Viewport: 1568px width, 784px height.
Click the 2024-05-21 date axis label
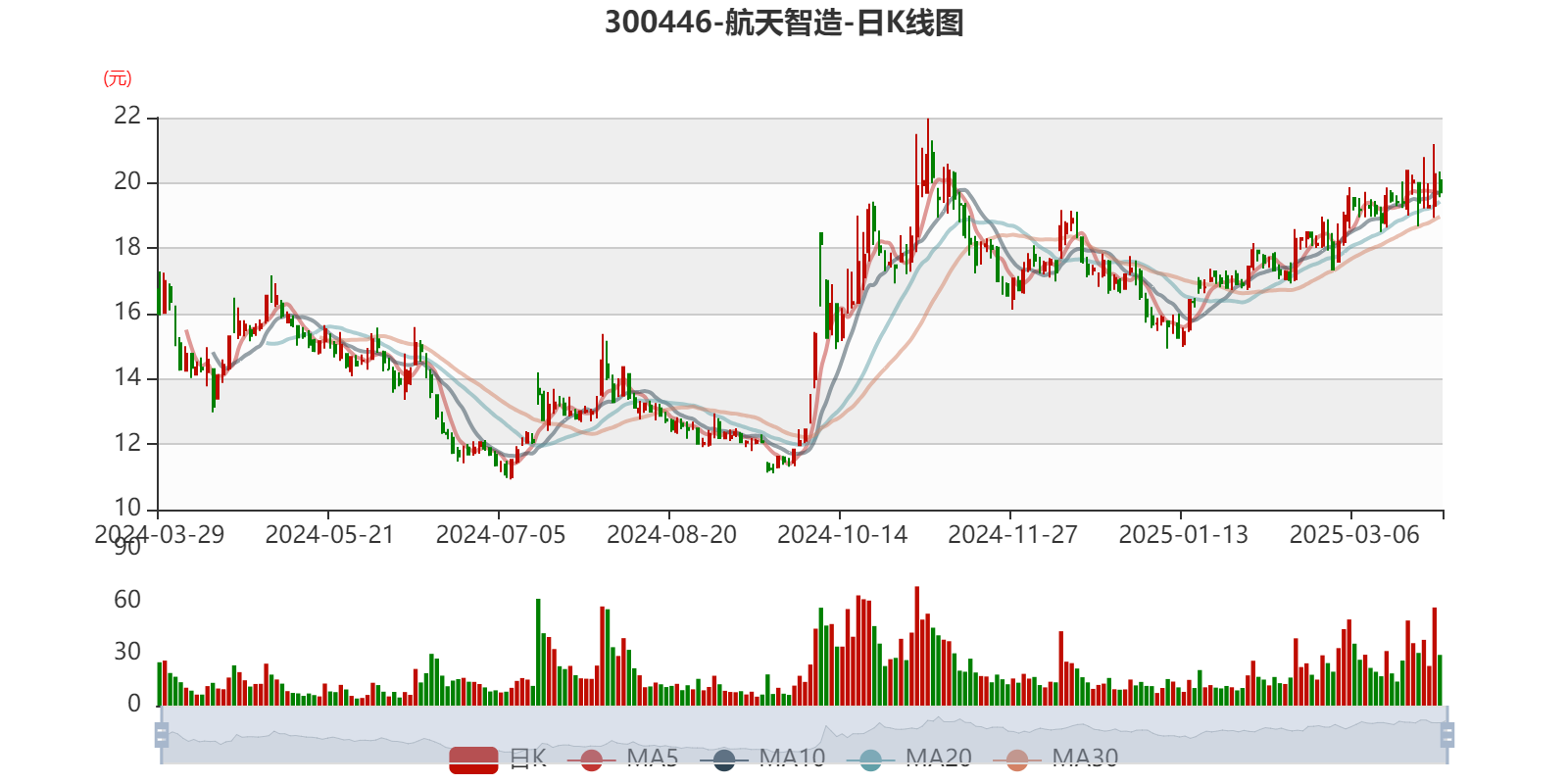coord(329,535)
